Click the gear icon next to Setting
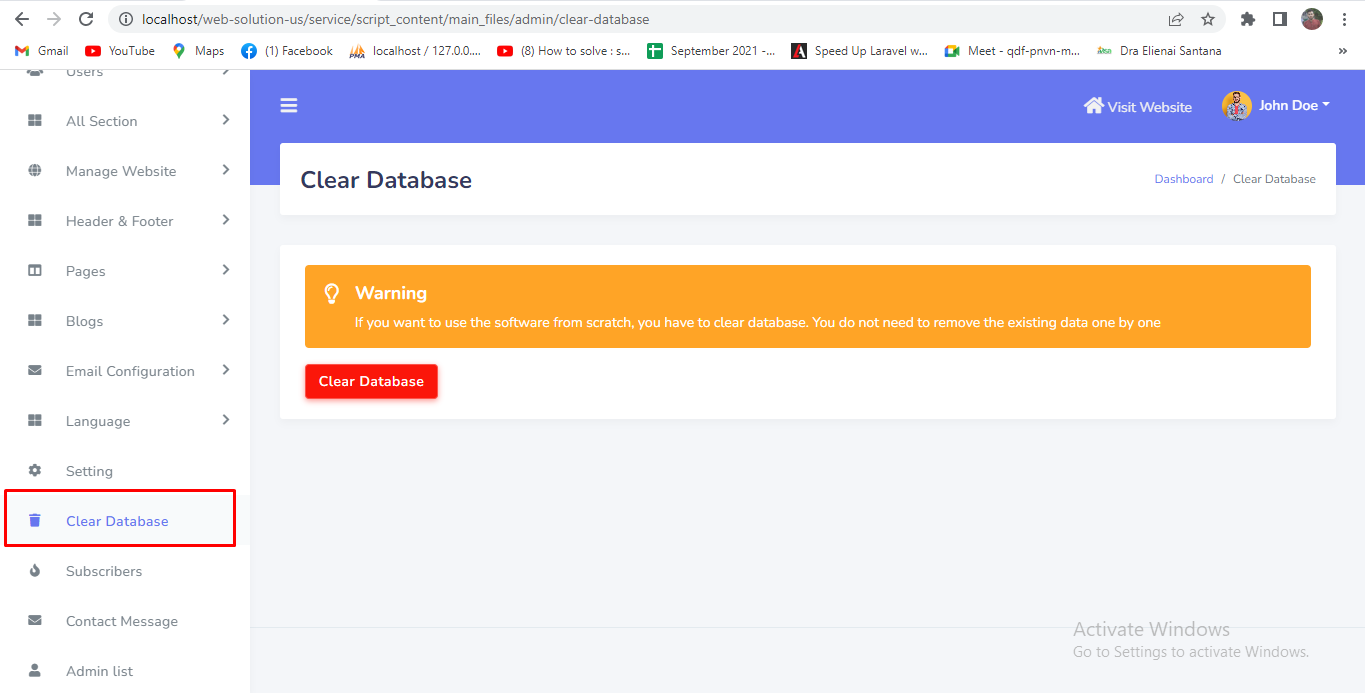The height and width of the screenshot is (693, 1365). (35, 470)
